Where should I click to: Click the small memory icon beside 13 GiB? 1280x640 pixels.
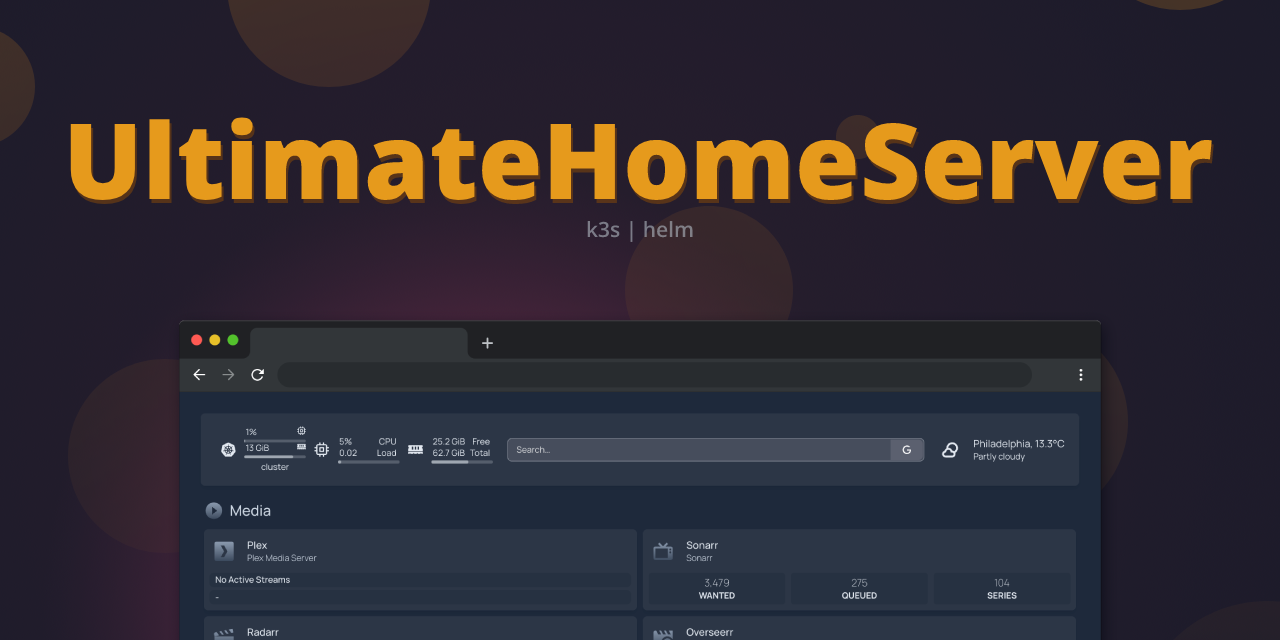[x=301, y=447]
